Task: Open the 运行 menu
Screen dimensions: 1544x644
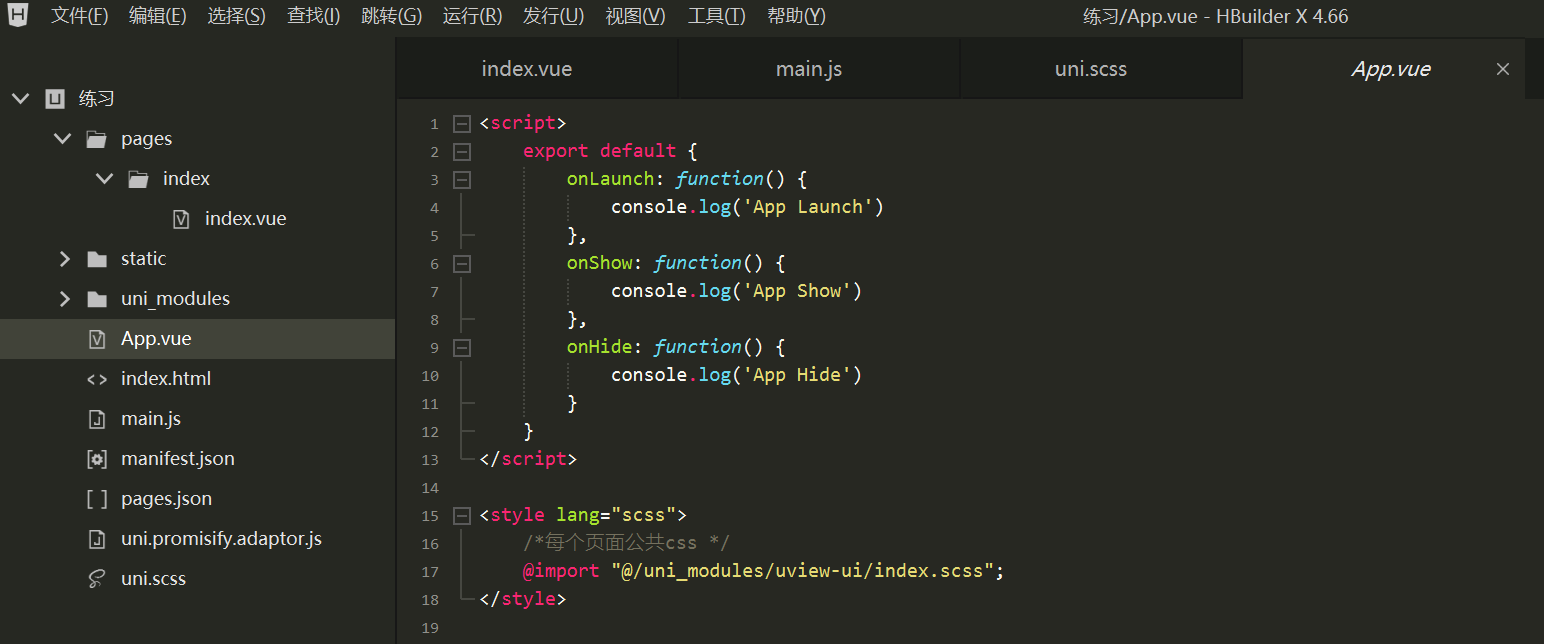Action: (471, 15)
